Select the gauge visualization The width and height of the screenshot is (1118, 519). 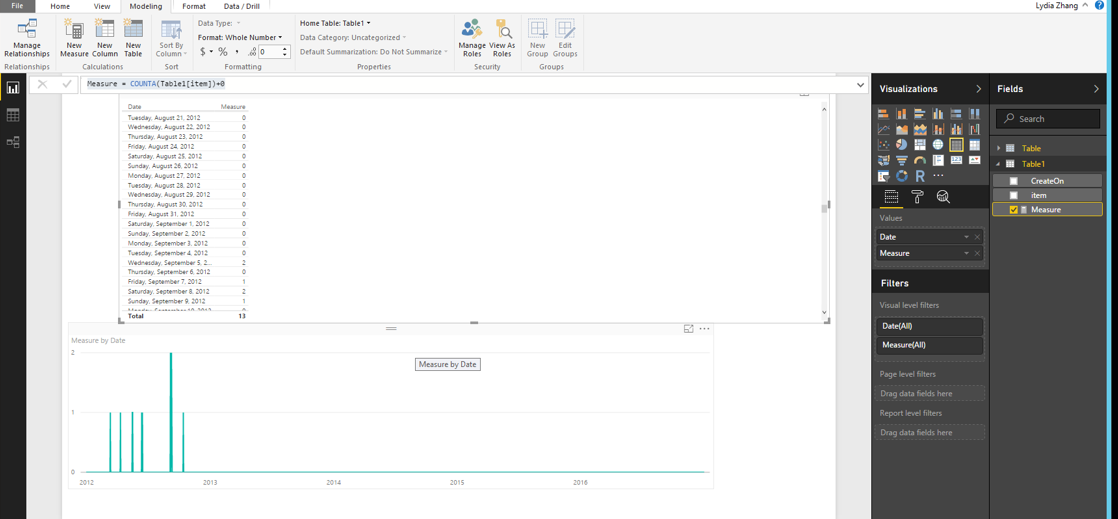point(920,160)
